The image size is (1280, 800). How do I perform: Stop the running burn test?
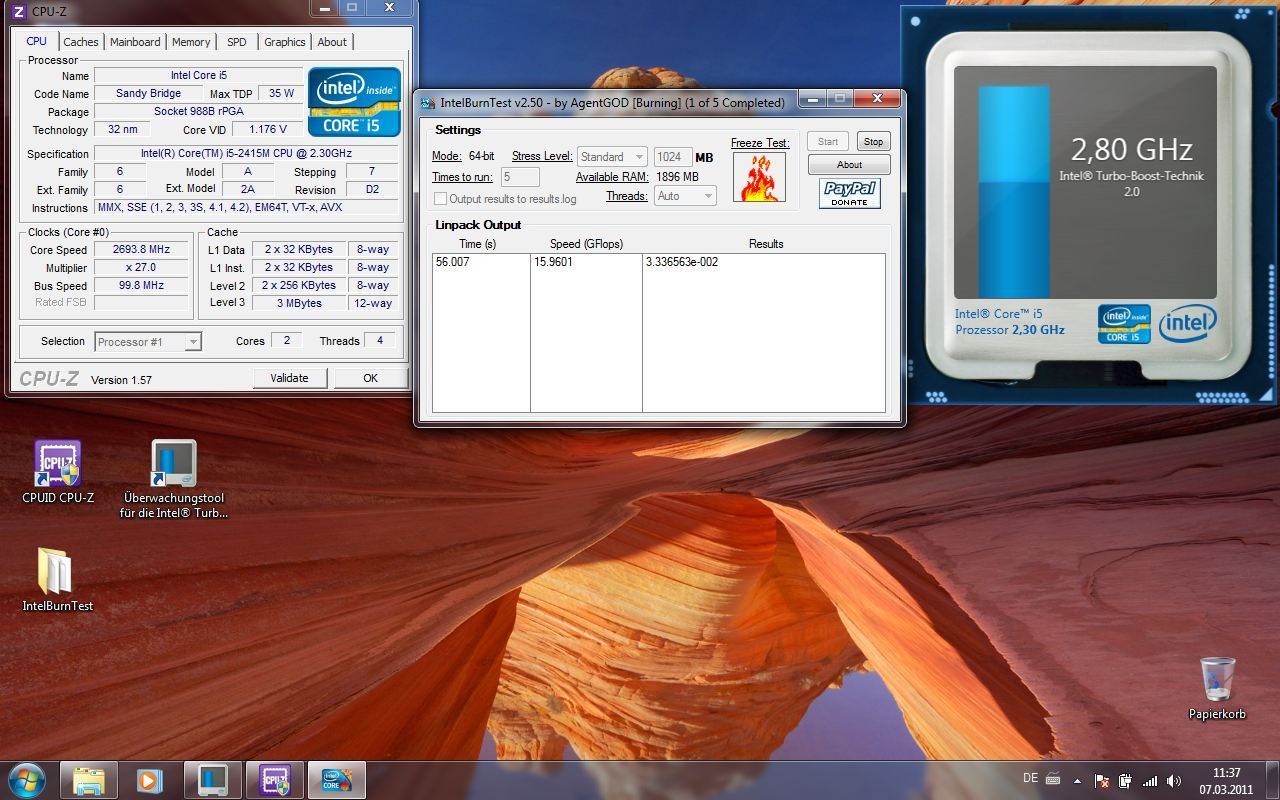pyautogui.click(x=873, y=141)
